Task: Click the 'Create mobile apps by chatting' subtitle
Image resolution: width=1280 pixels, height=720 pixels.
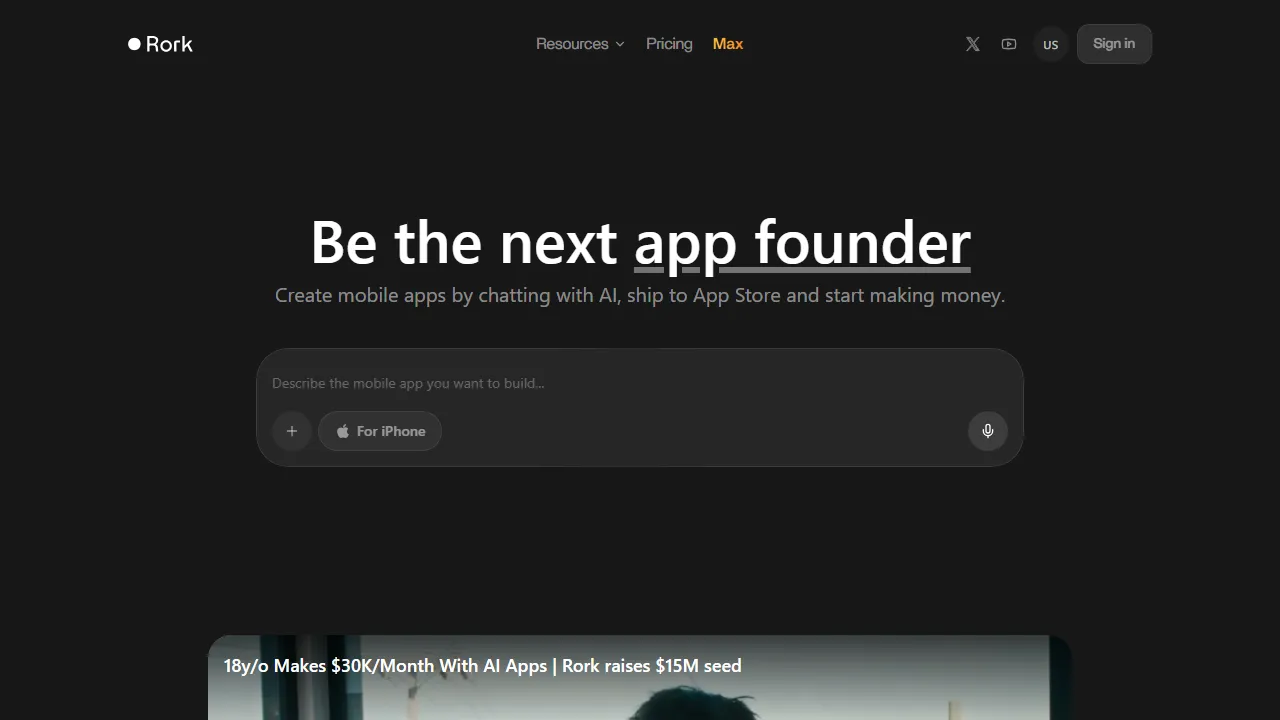Action: click(x=640, y=295)
